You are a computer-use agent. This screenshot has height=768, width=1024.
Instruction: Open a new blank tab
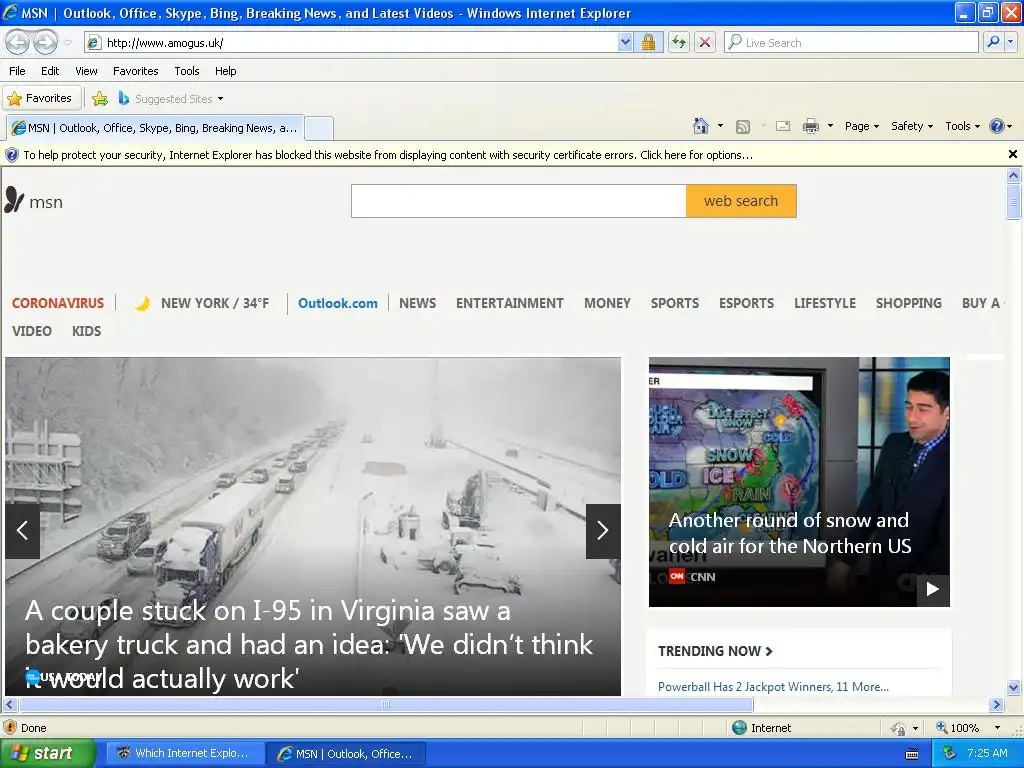(319, 128)
